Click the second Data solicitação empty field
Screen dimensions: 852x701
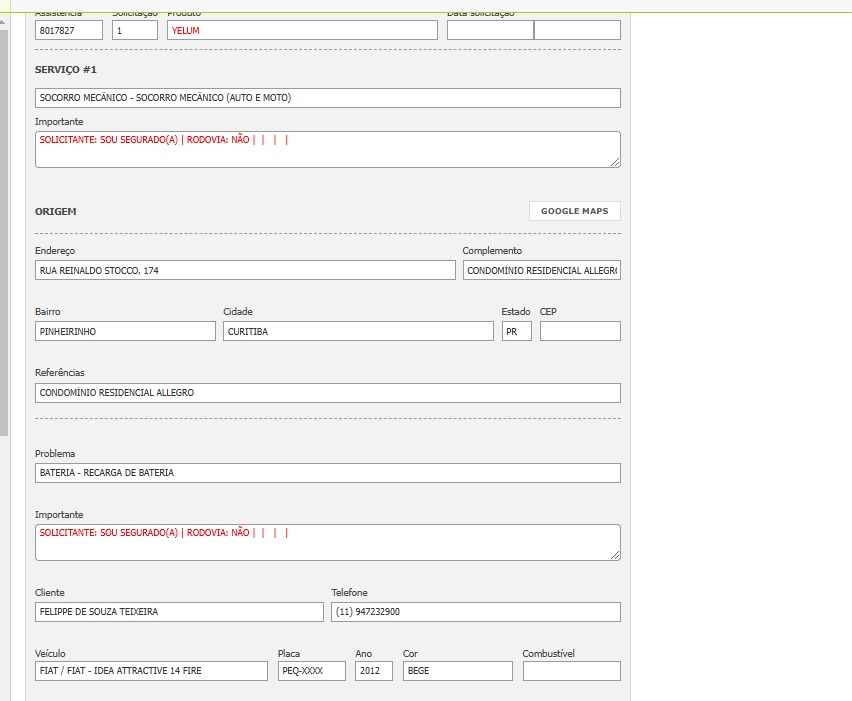pos(578,30)
